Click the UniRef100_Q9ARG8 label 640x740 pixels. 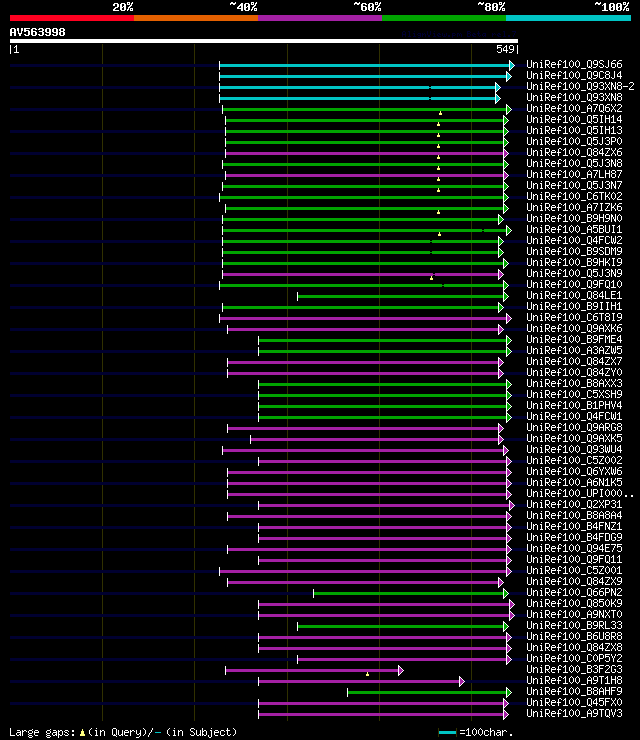pyautogui.click(x=574, y=428)
